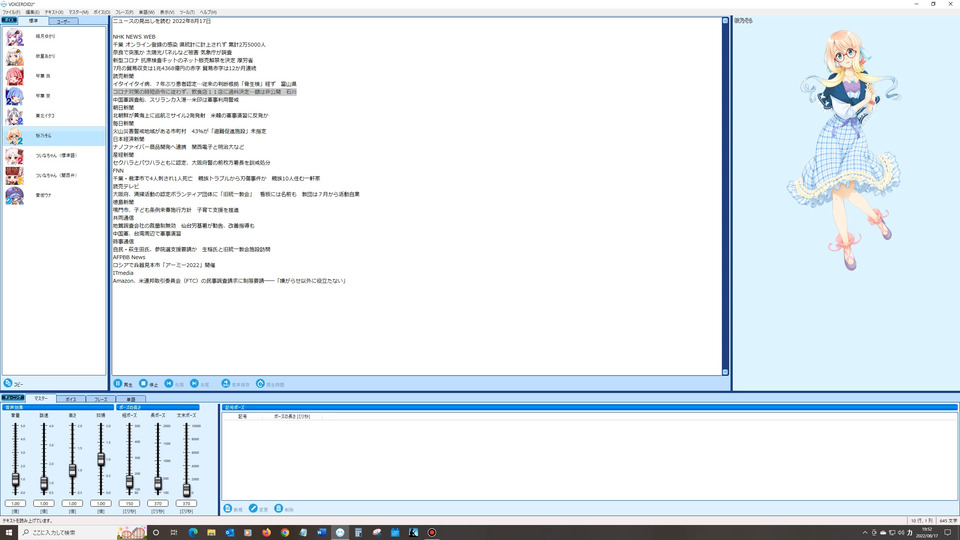Click the 再生時間 playback time icon

tap(260, 383)
